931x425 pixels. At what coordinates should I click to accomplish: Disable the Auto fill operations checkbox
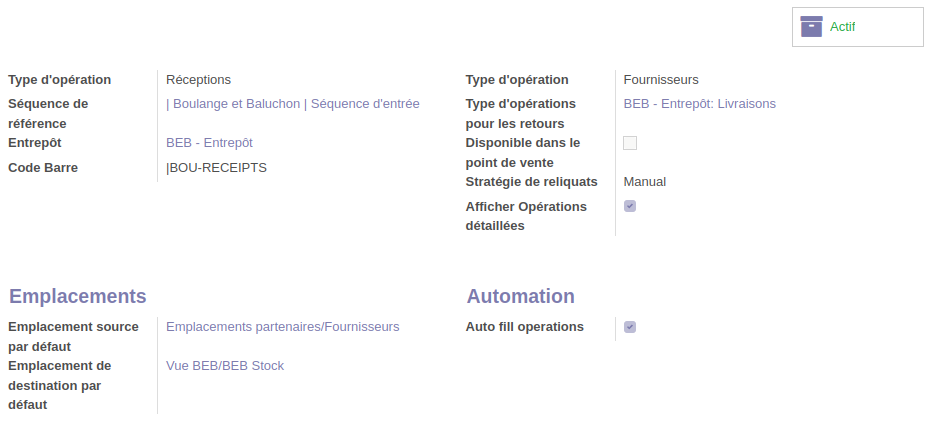click(x=630, y=327)
